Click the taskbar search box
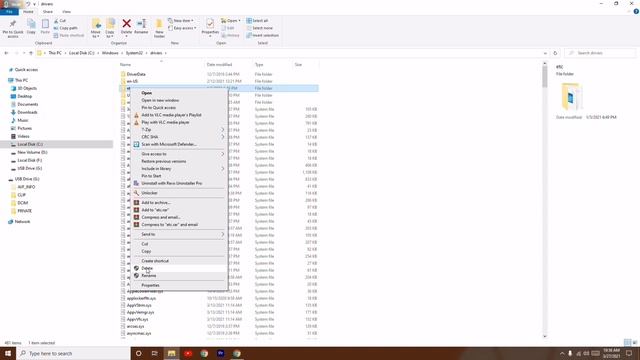Image resolution: width=640 pixels, height=360 pixels. click(73, 353)
